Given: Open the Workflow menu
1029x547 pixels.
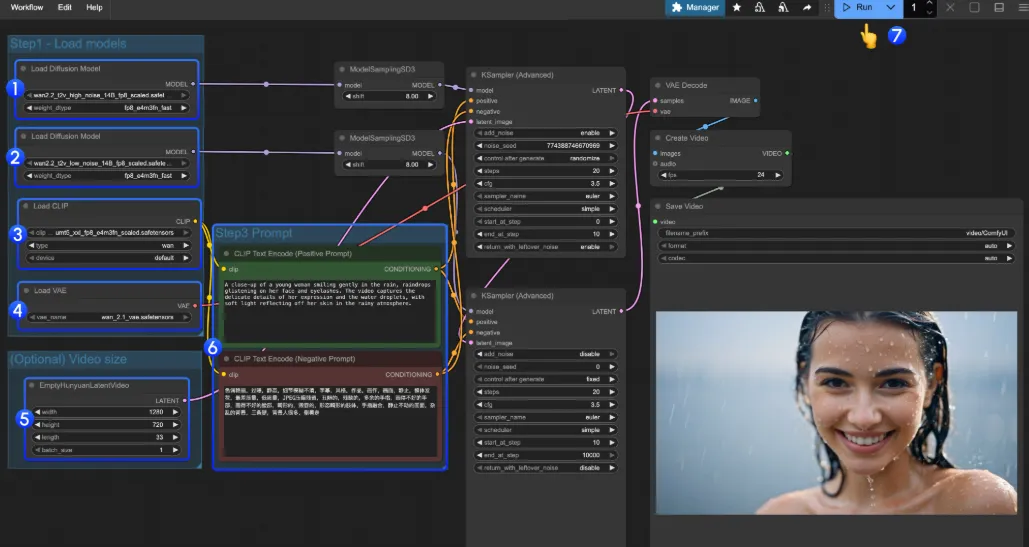Looking at the screenshot, I should (27, 7).
